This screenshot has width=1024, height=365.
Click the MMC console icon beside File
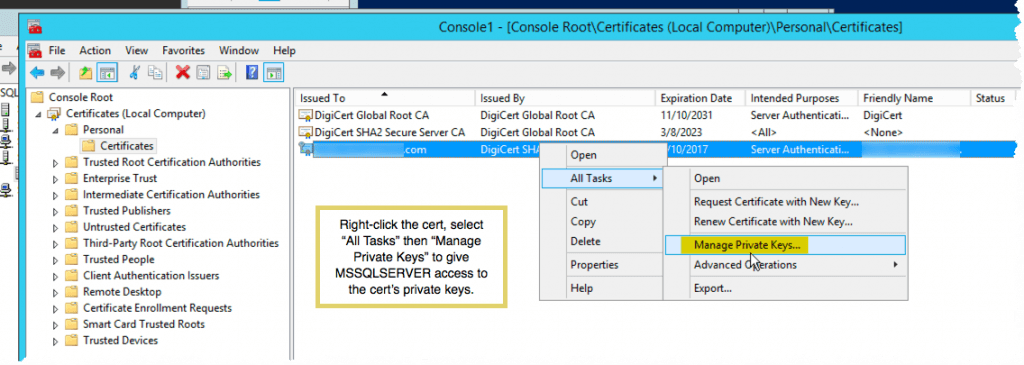35,50
